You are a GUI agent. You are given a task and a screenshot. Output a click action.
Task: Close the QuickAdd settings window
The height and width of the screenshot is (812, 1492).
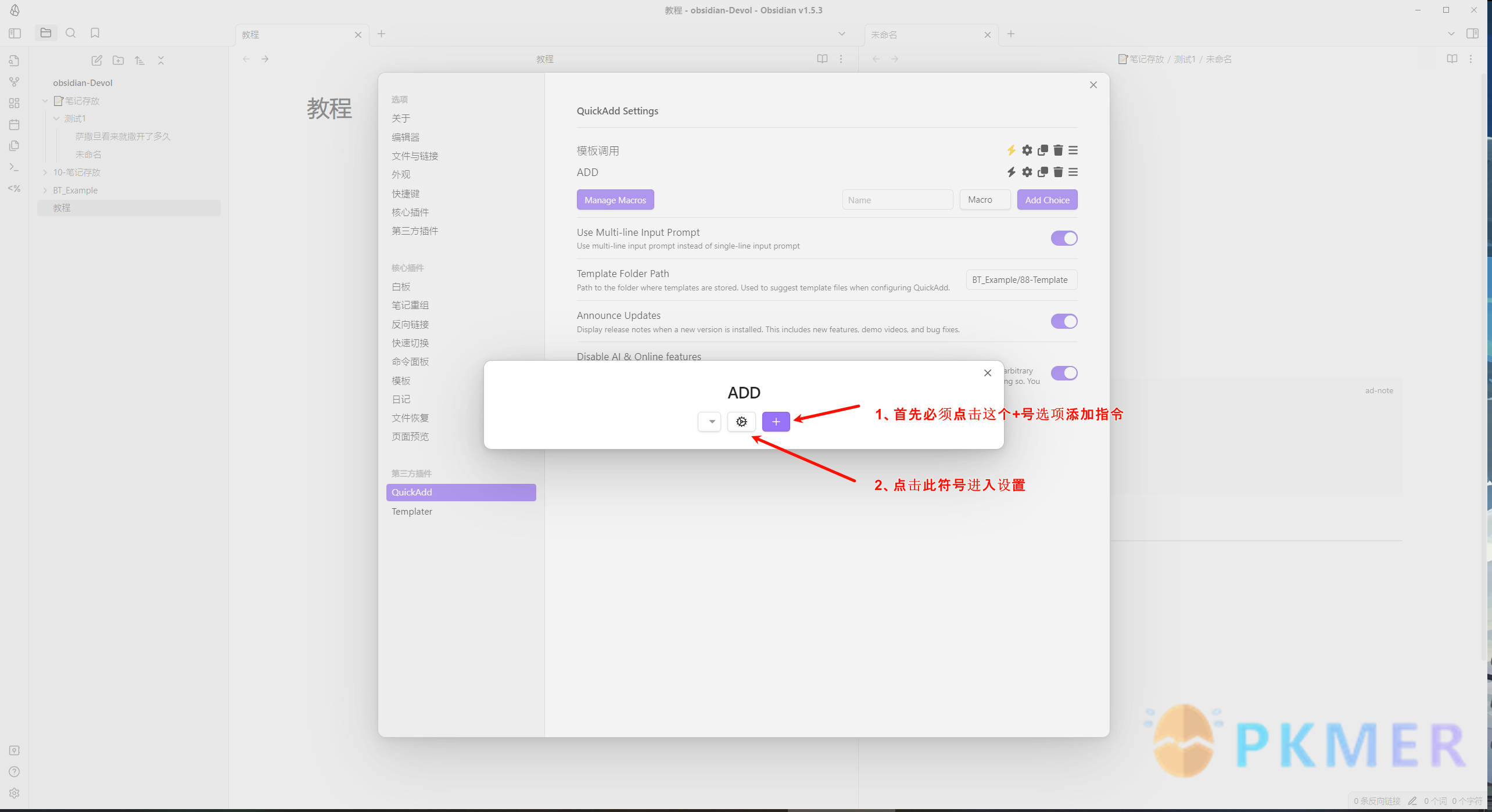(1093, 85)
